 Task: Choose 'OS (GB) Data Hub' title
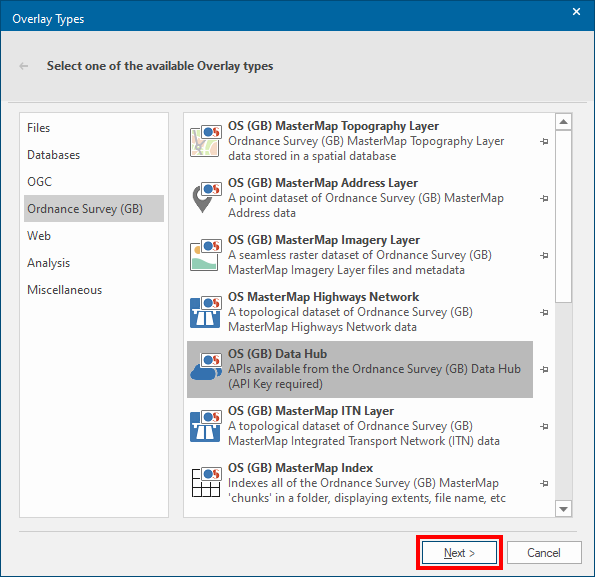[x=277, y=354]
